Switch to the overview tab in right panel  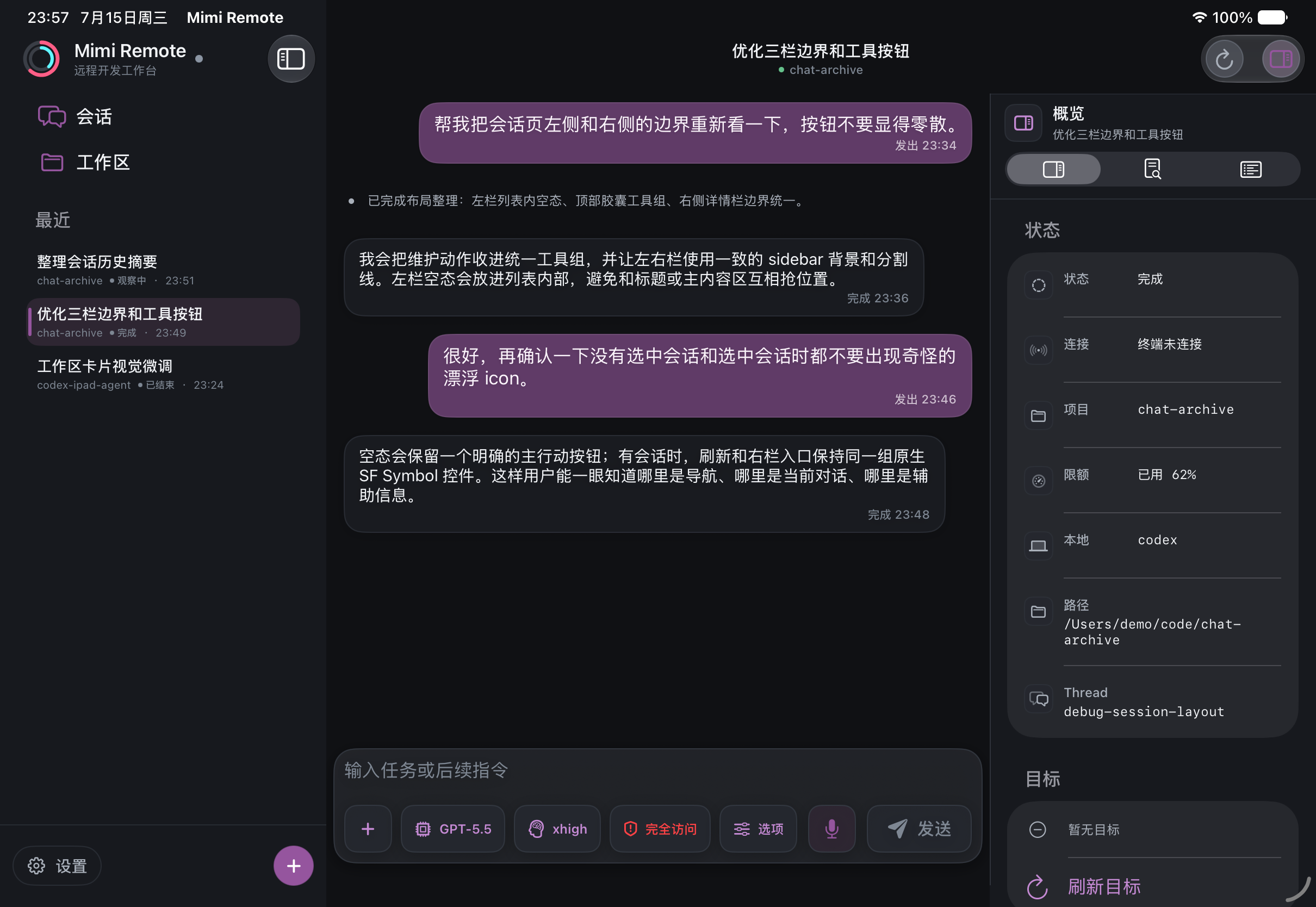tap(1053, 169)
